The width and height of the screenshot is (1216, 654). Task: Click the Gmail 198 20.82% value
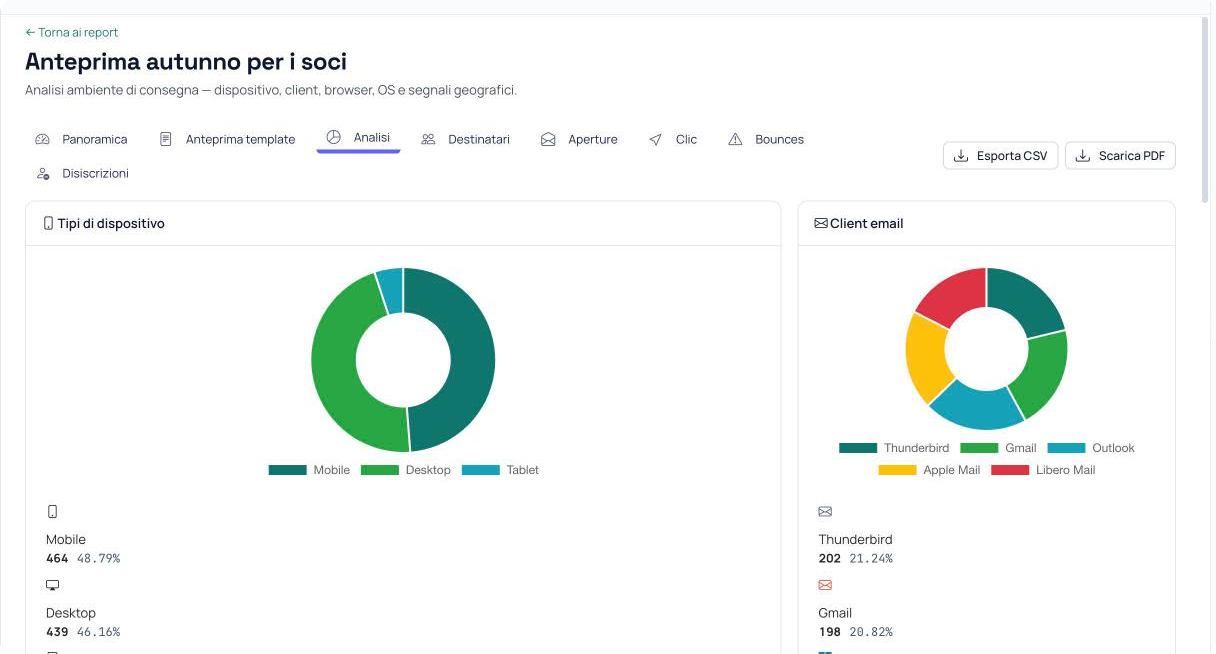coord(856,632)
